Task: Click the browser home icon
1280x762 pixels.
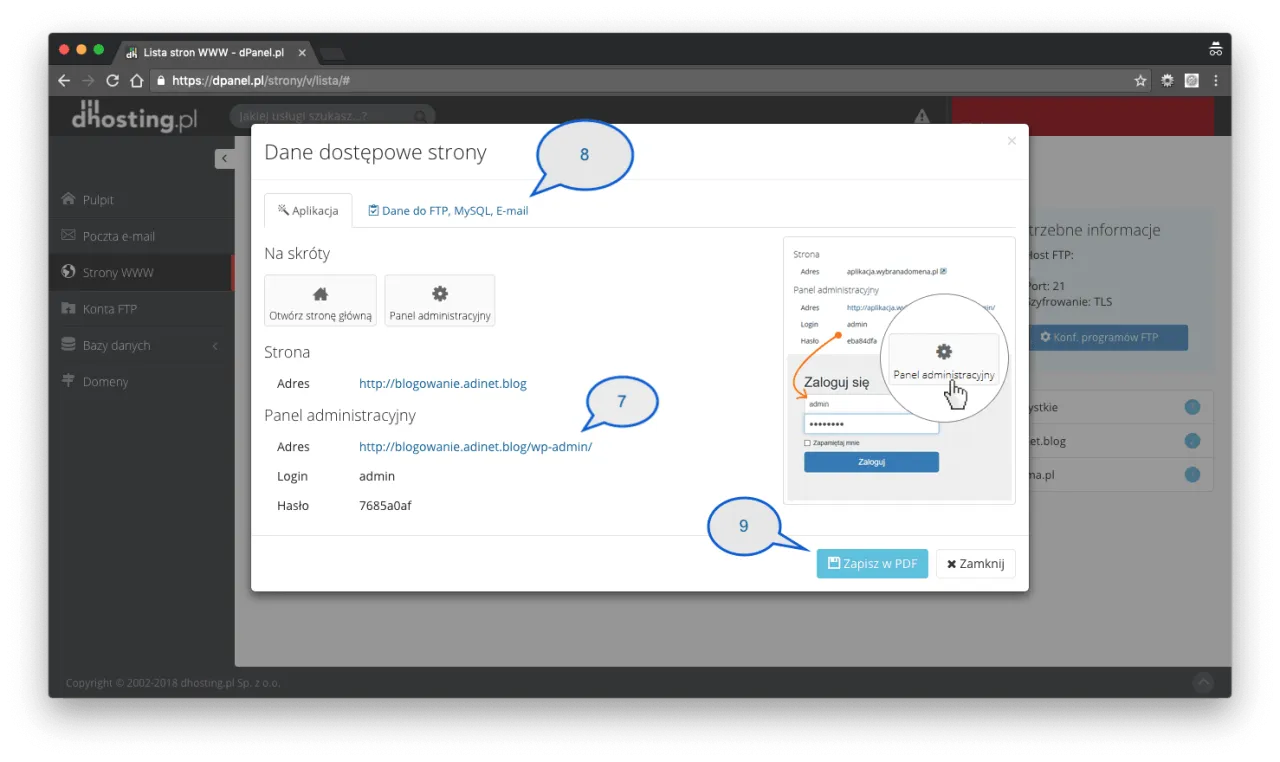Action: [137, 81]
